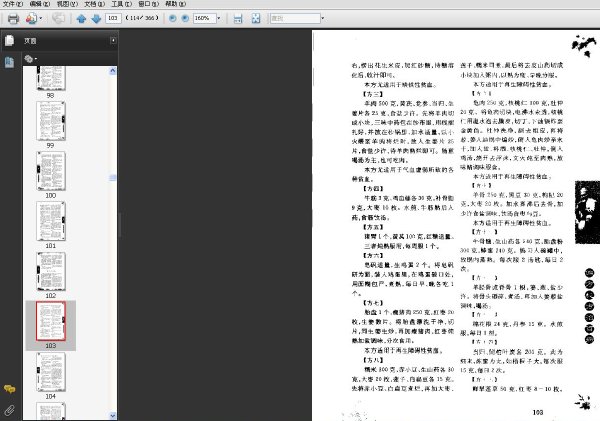
Task: Click the fit full page icon
Action: [x=256, y=18]
